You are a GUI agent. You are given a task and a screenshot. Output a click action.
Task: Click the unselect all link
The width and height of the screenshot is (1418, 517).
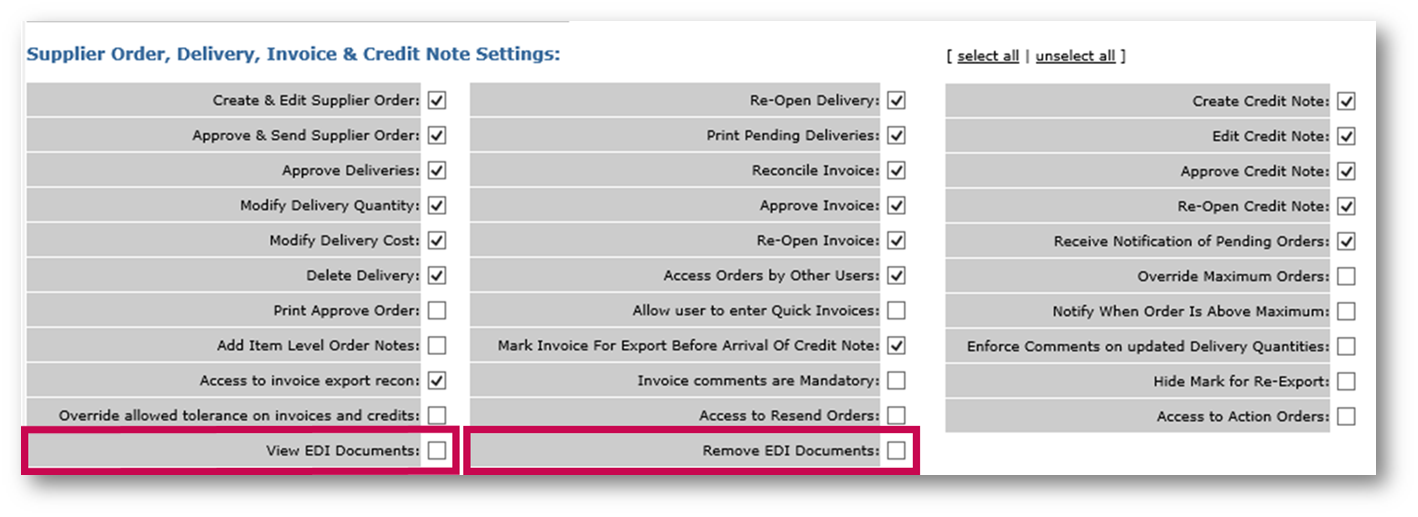click(x=1075, y=56)
